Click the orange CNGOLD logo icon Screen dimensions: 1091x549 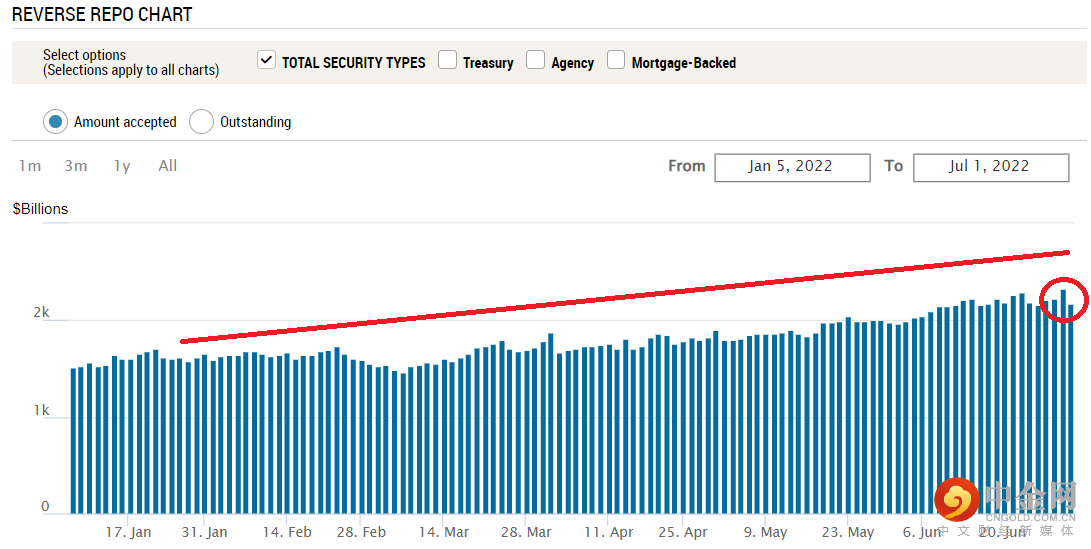[x=957, y=499]
